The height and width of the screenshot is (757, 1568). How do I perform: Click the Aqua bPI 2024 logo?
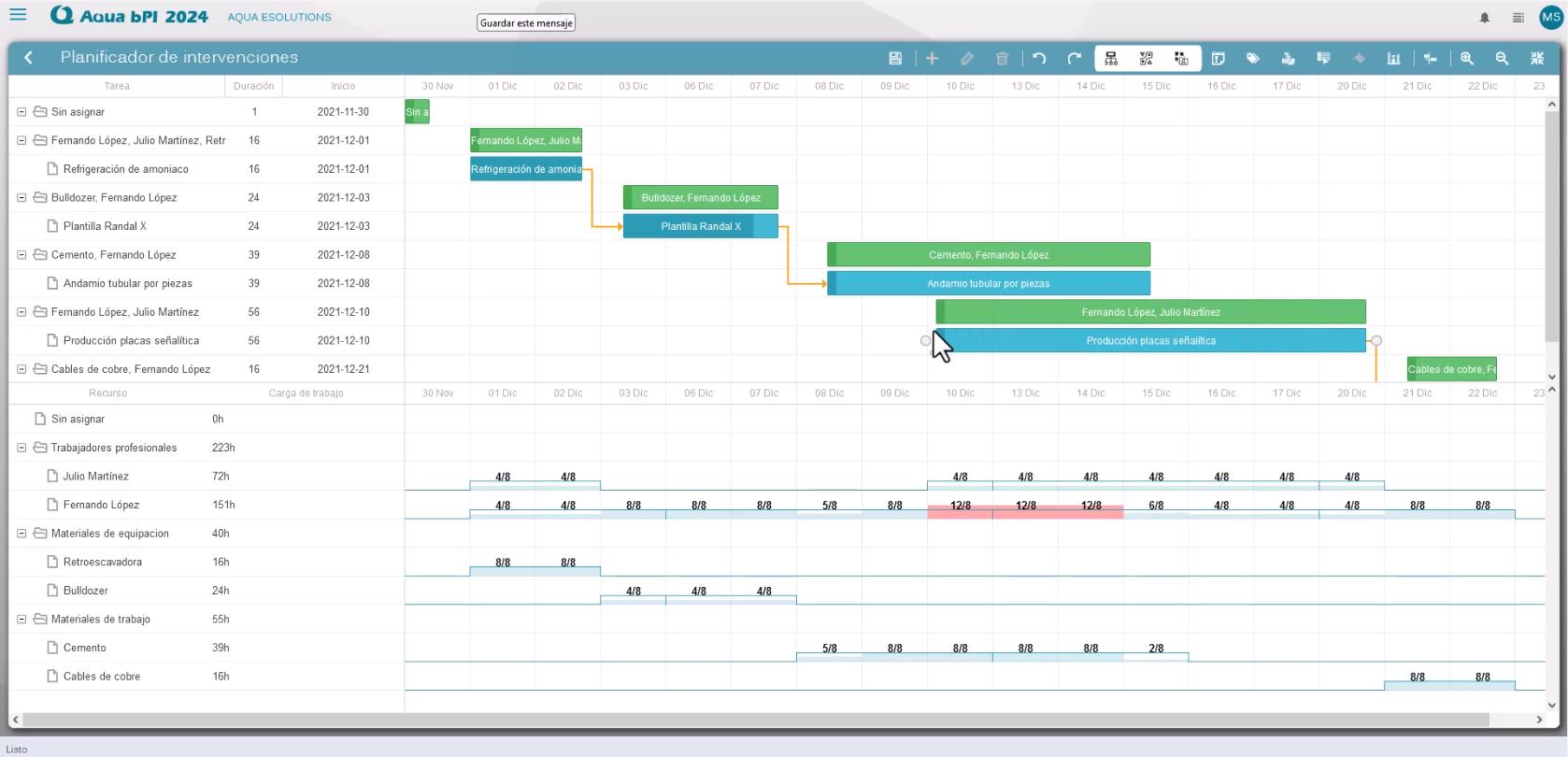click(129, 16)
